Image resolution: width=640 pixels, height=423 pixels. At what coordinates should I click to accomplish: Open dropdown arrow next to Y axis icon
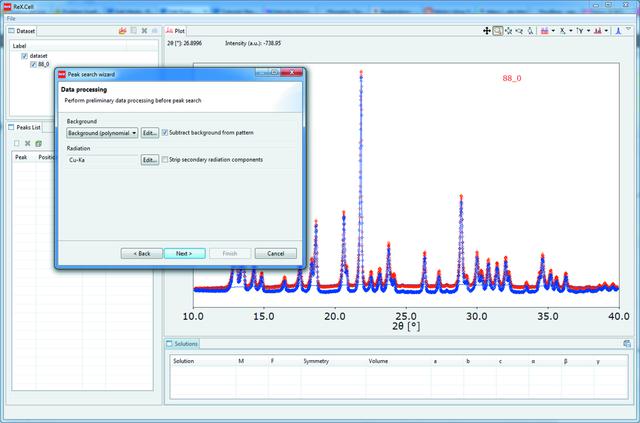pyautogui.click(x=588, y=31)
